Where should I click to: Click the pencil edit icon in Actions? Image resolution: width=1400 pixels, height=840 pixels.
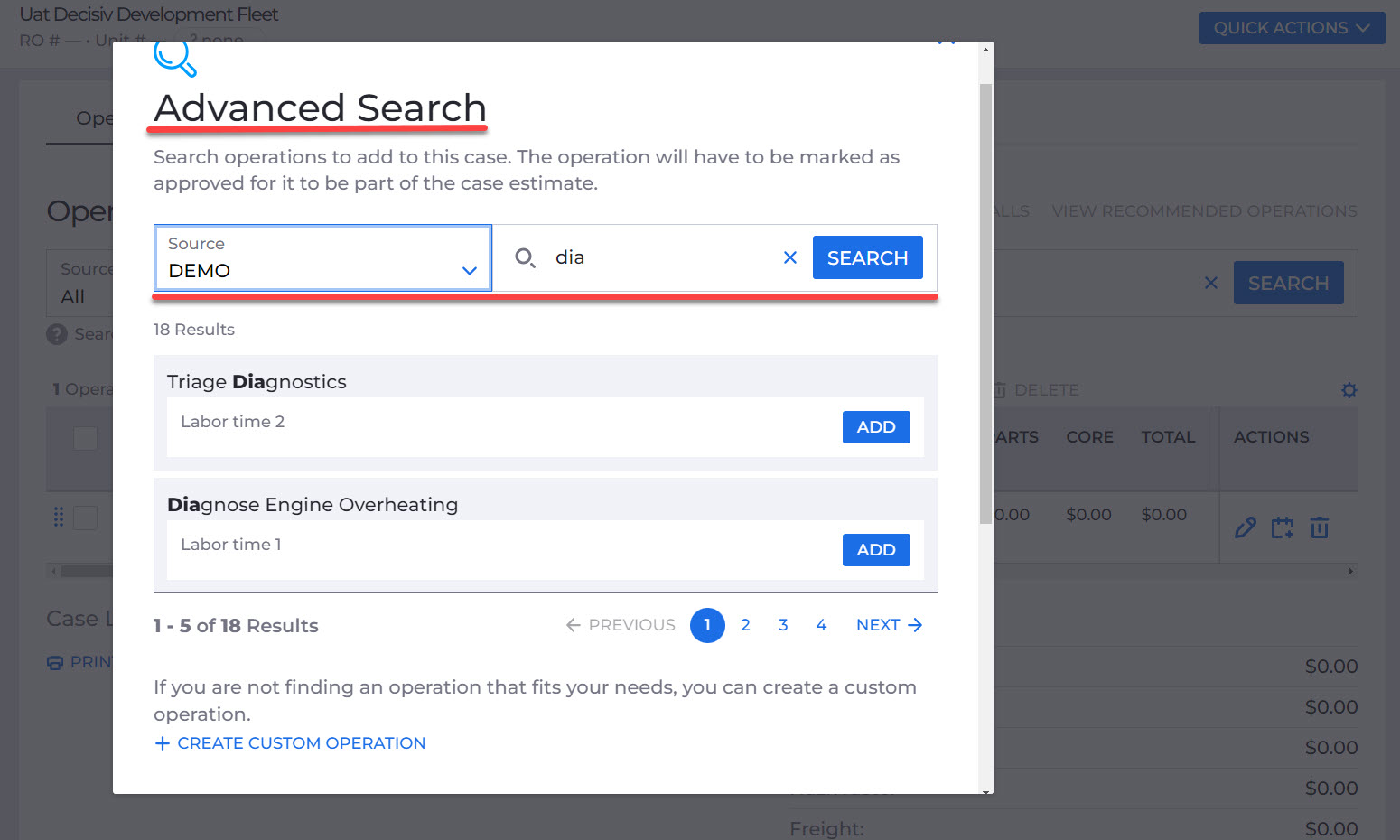pyautogui.click(x=1246, y=527)
